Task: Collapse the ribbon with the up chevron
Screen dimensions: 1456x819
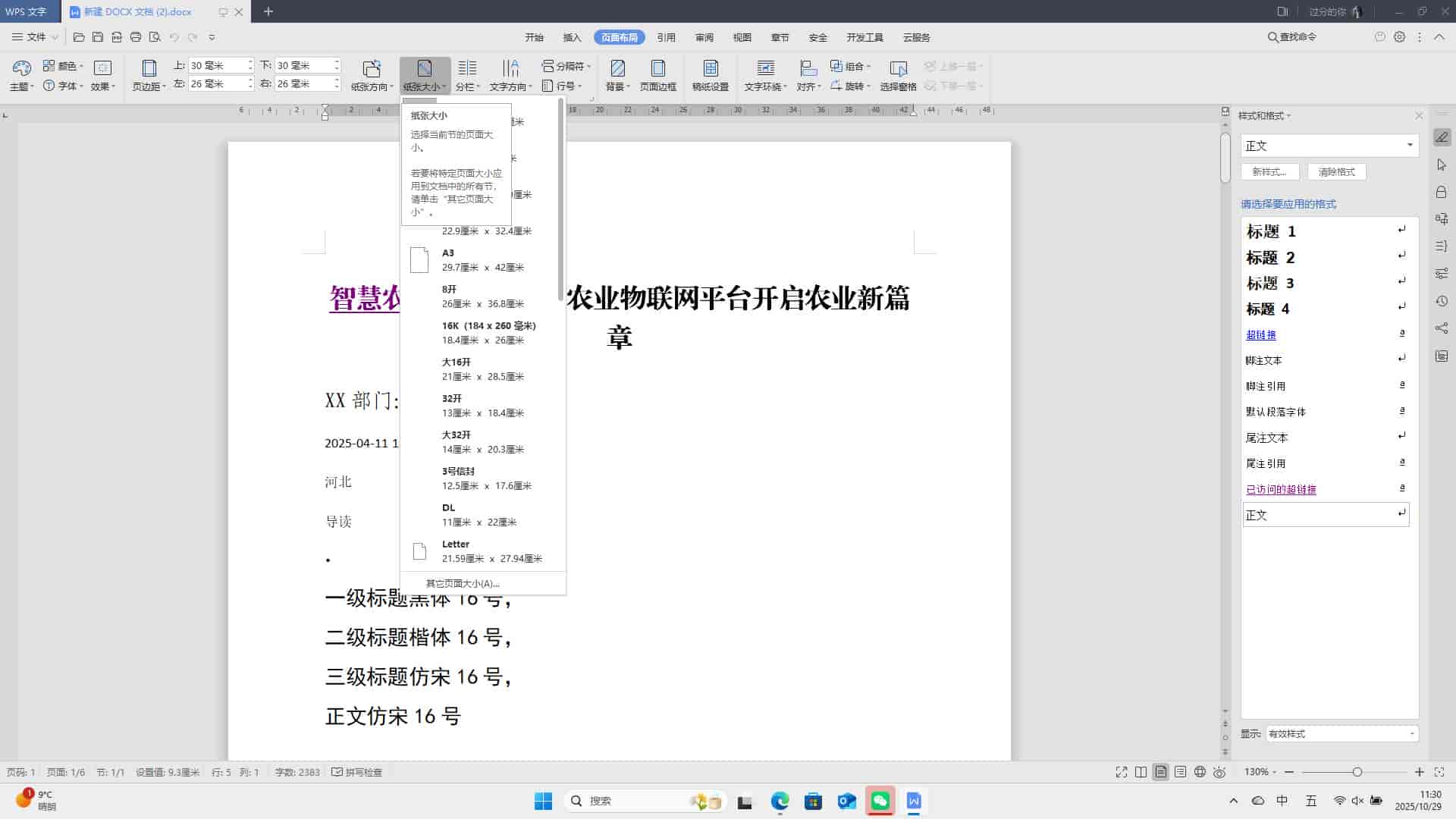Action: click(1439, 36)
